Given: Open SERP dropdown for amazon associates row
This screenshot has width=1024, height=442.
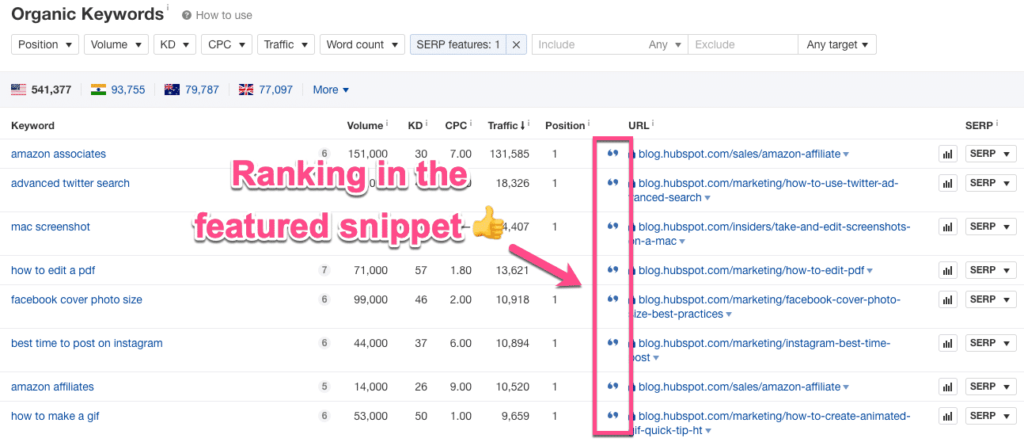Looking at the screenshot, I should 990,154.
